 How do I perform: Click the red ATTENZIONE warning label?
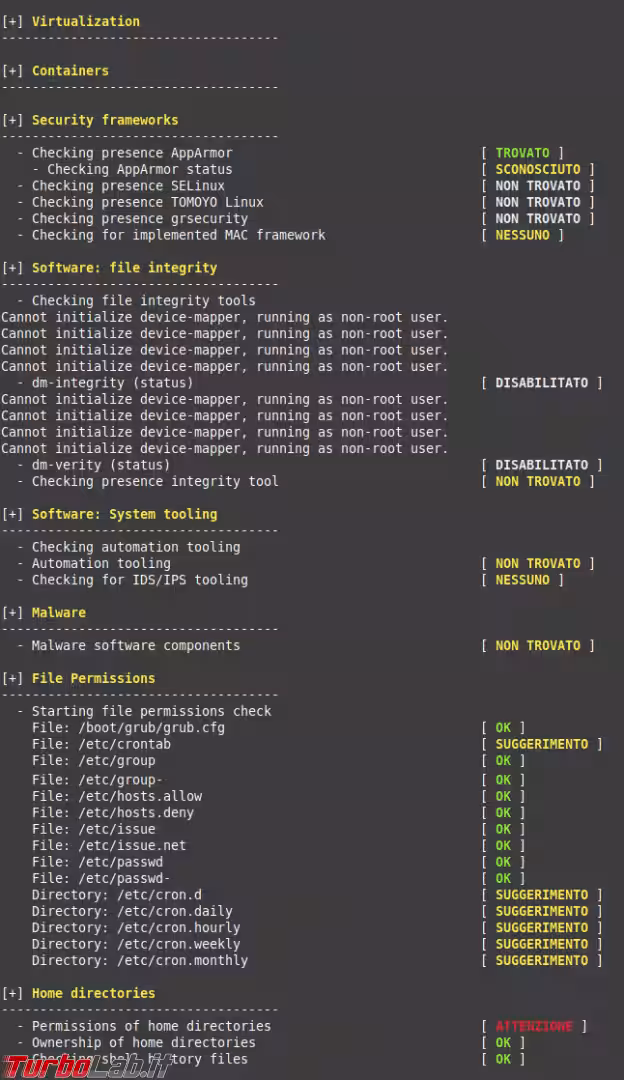click(534, 1026)
